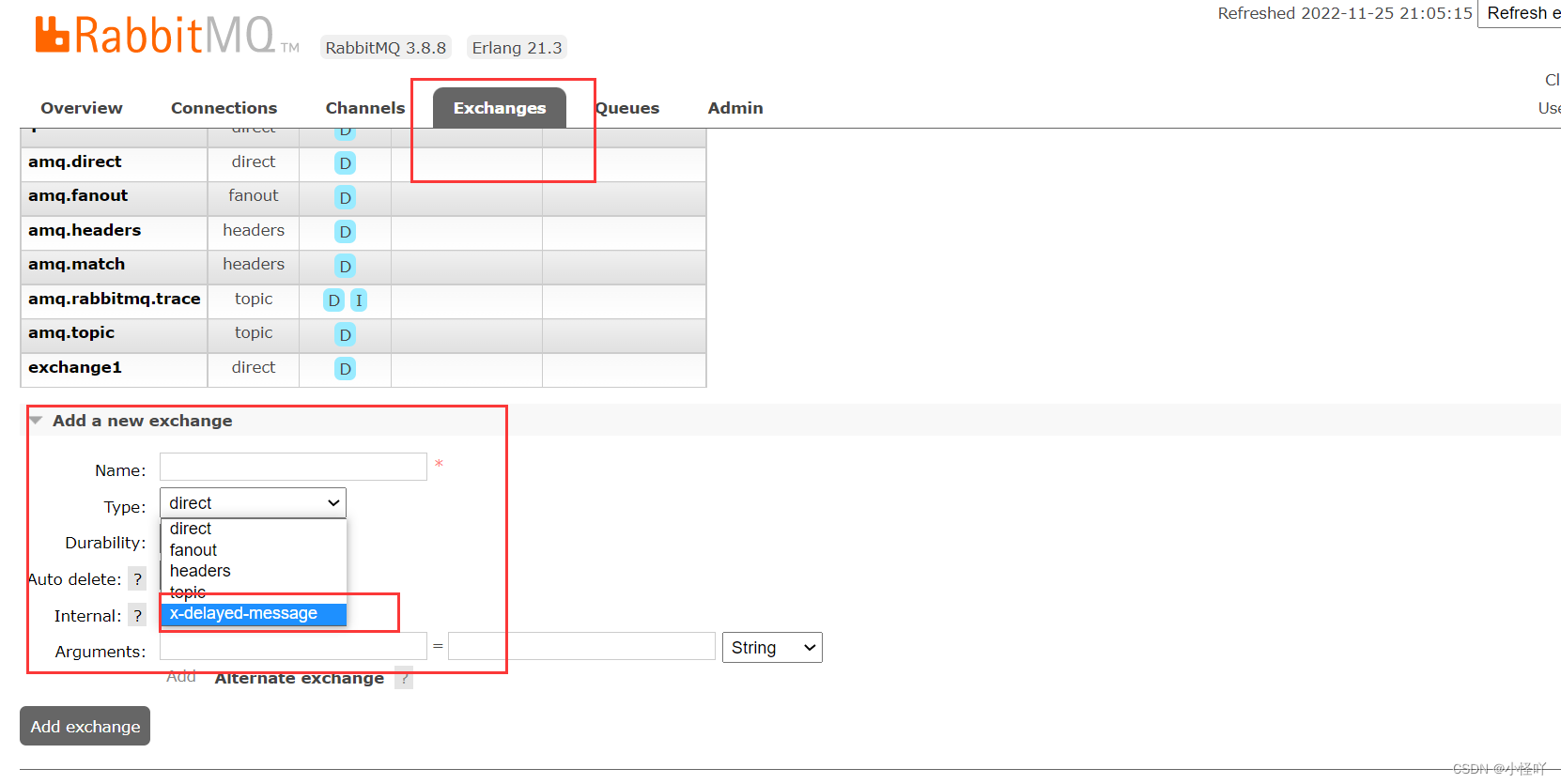Open the amq.match exchange link
This screenshot has height=784, width=1561.
pos(76,264)
